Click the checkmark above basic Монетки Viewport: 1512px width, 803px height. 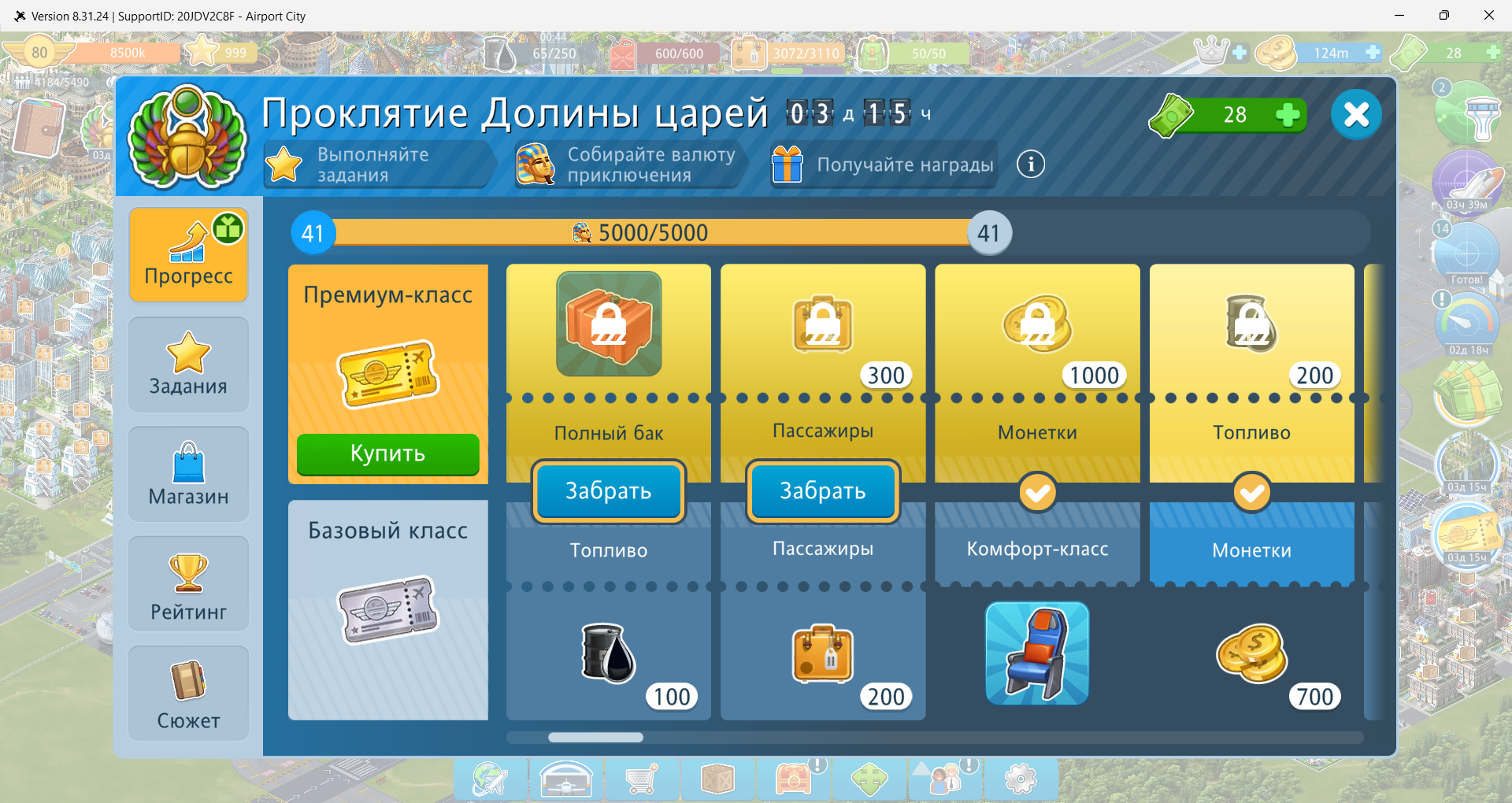click(1251, 493)
